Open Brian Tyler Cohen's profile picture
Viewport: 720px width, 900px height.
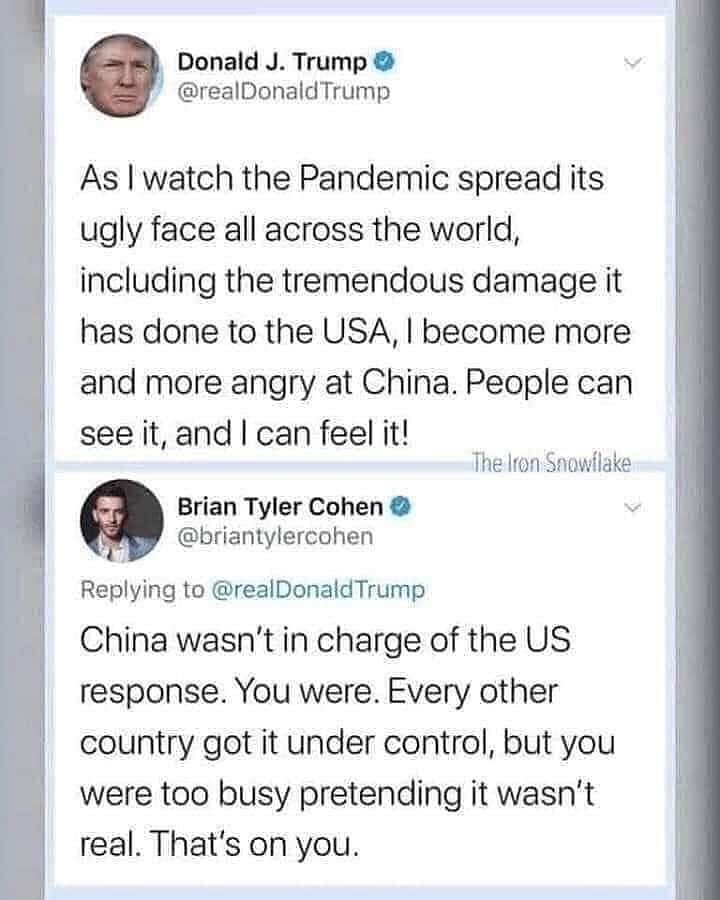122,521
